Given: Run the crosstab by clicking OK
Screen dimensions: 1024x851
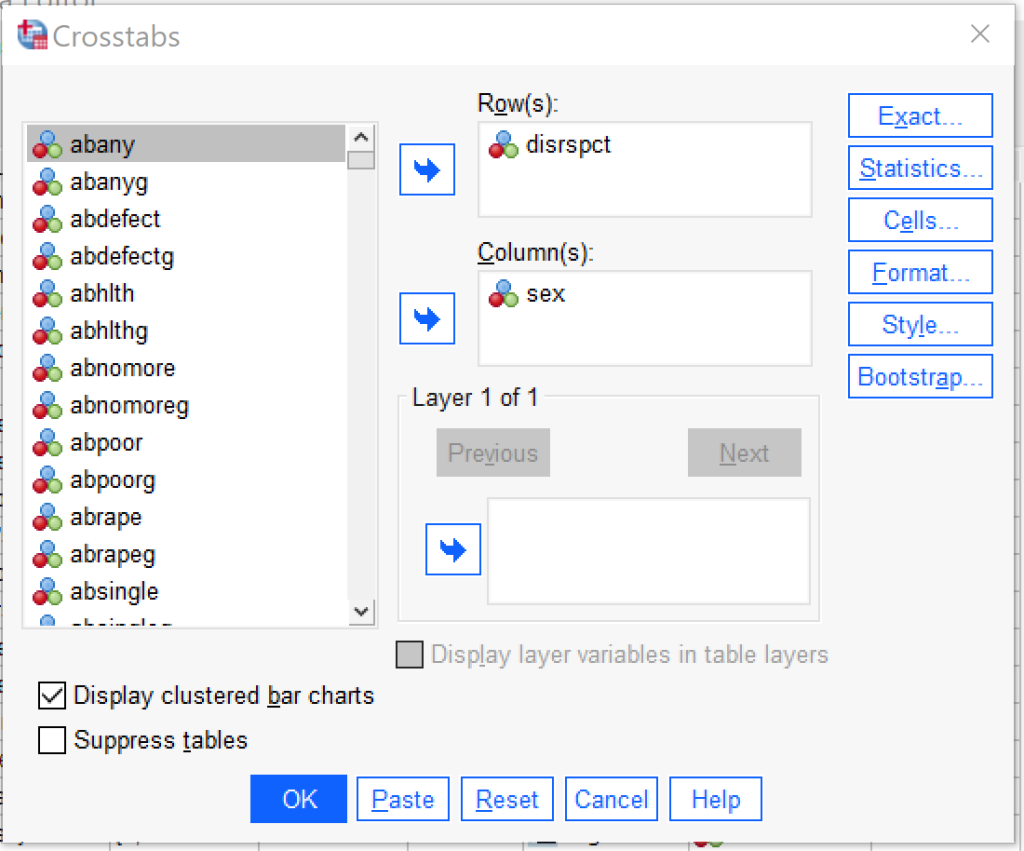Looking at the screenshot, I should (x=298, y=799).
